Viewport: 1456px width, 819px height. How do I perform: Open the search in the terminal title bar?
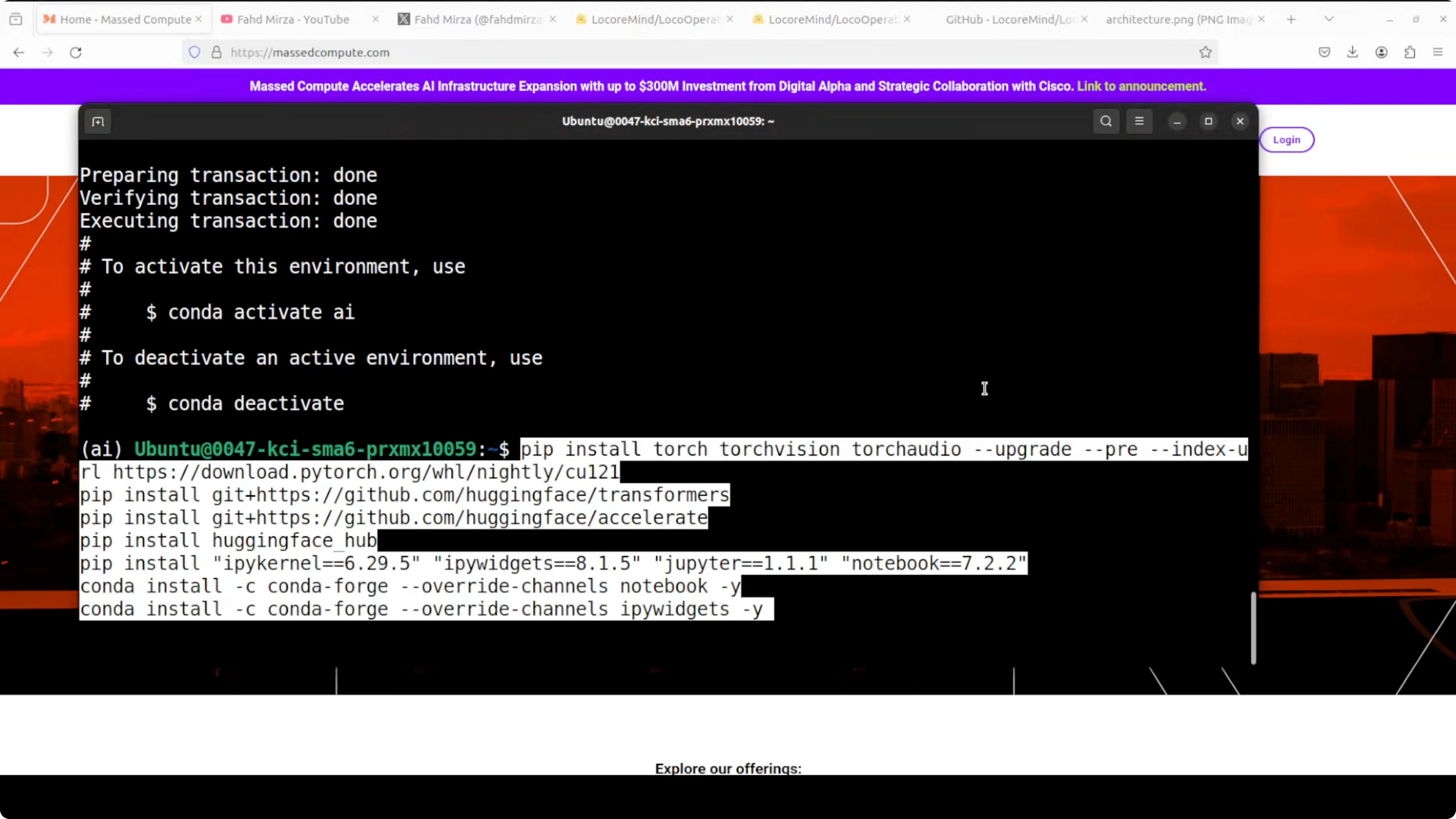(x=1106, y=121)
